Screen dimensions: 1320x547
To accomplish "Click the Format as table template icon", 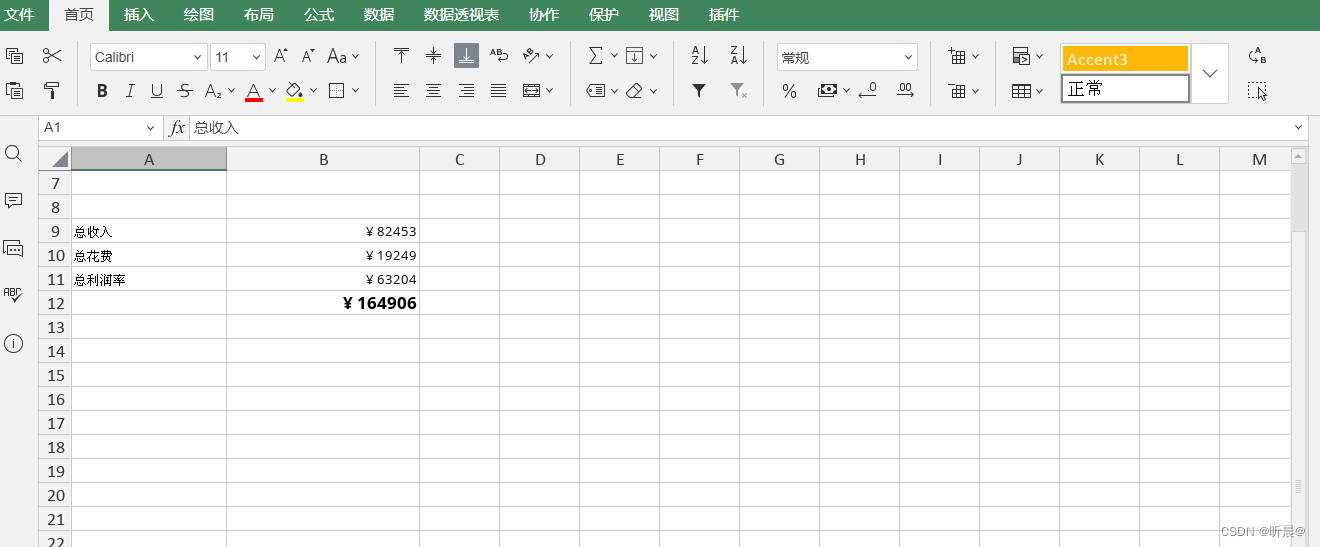I will (x=1021, y=91).
